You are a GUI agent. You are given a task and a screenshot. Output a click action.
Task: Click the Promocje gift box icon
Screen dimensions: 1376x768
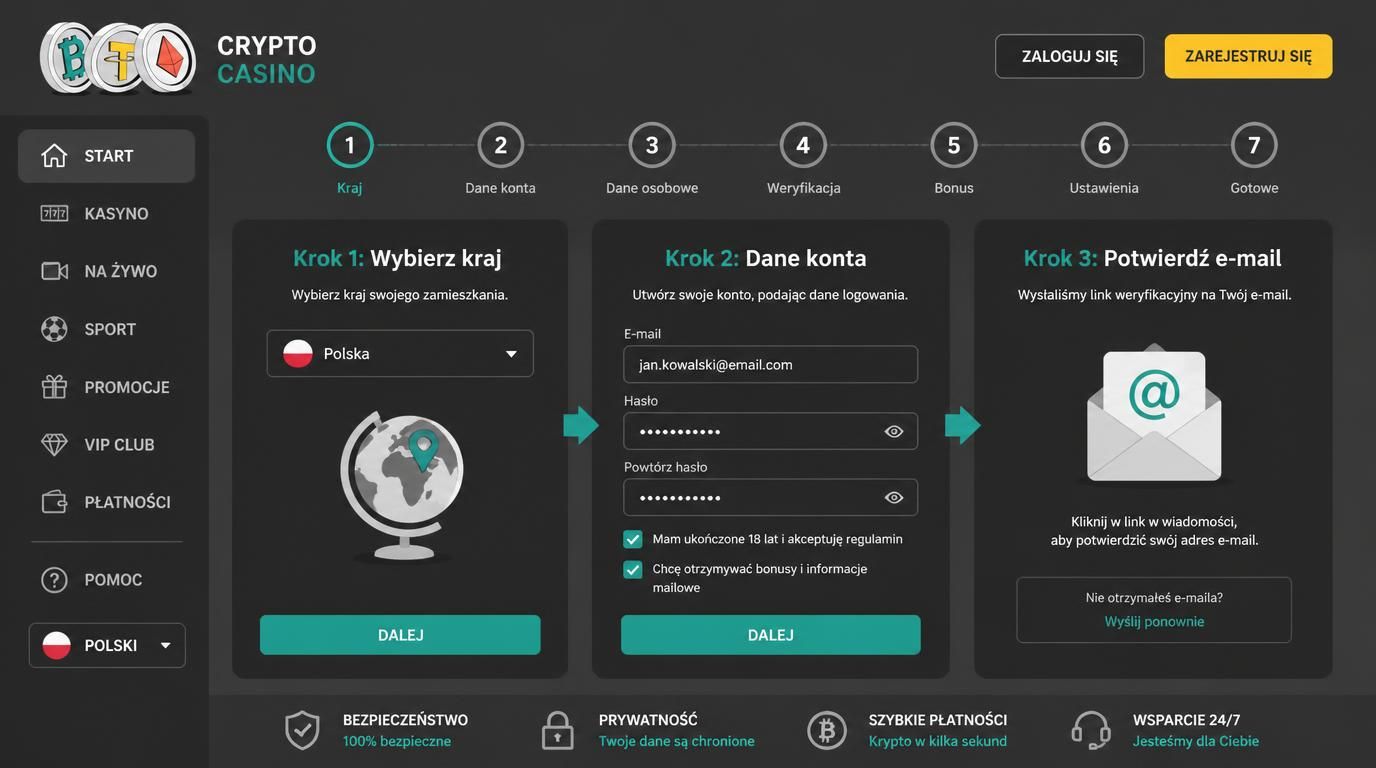pos(54,386)
